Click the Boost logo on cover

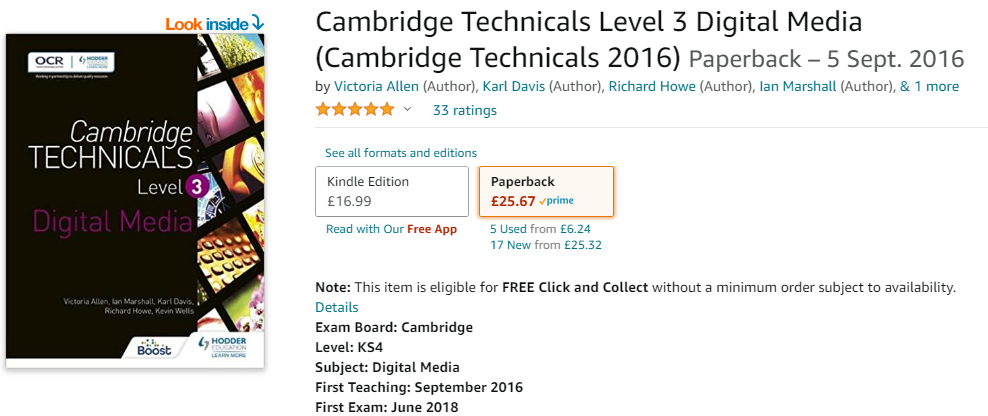coord(154,347)
